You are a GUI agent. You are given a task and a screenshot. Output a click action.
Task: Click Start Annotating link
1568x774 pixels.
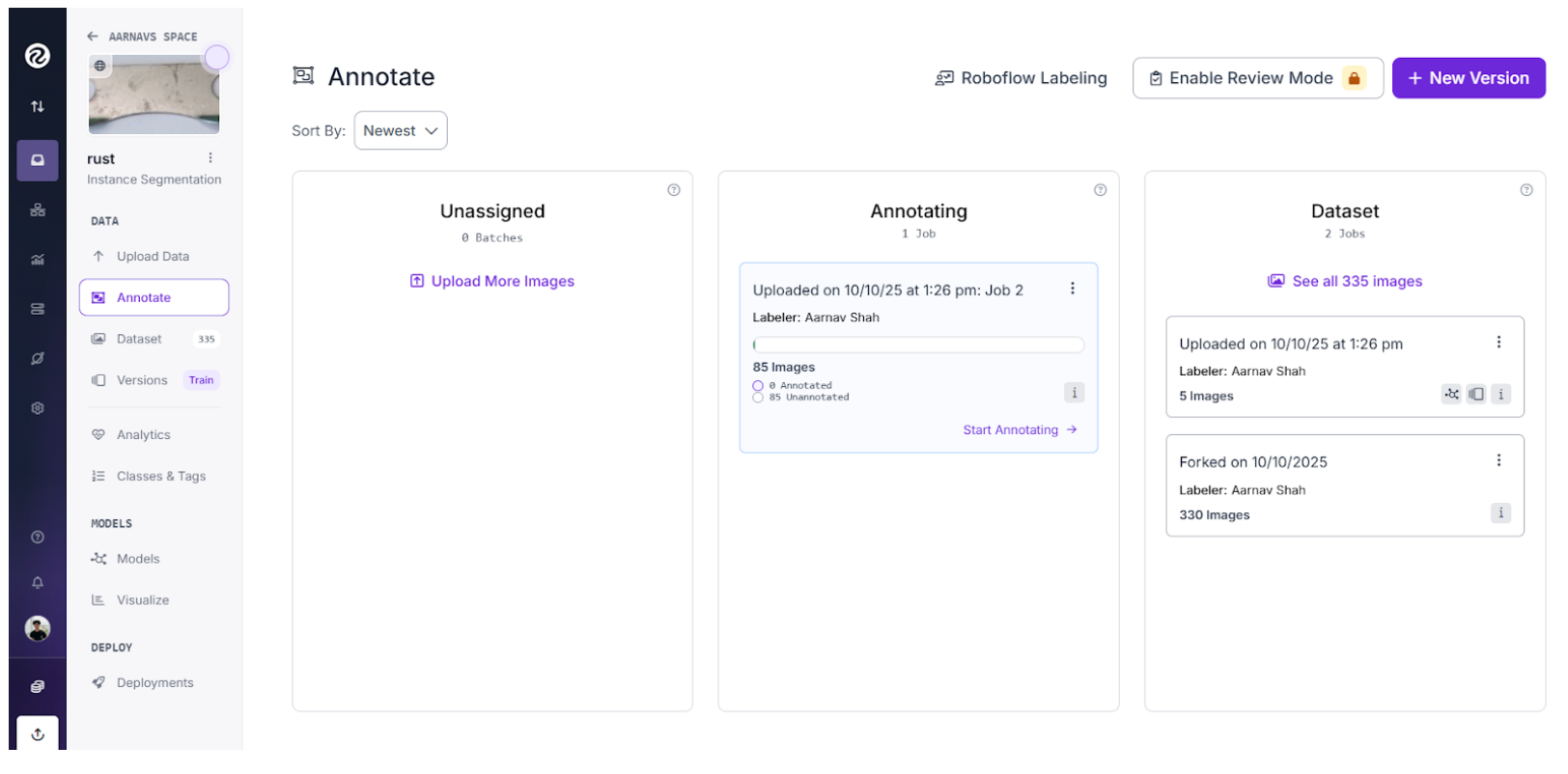click(x=1019, y=430)
